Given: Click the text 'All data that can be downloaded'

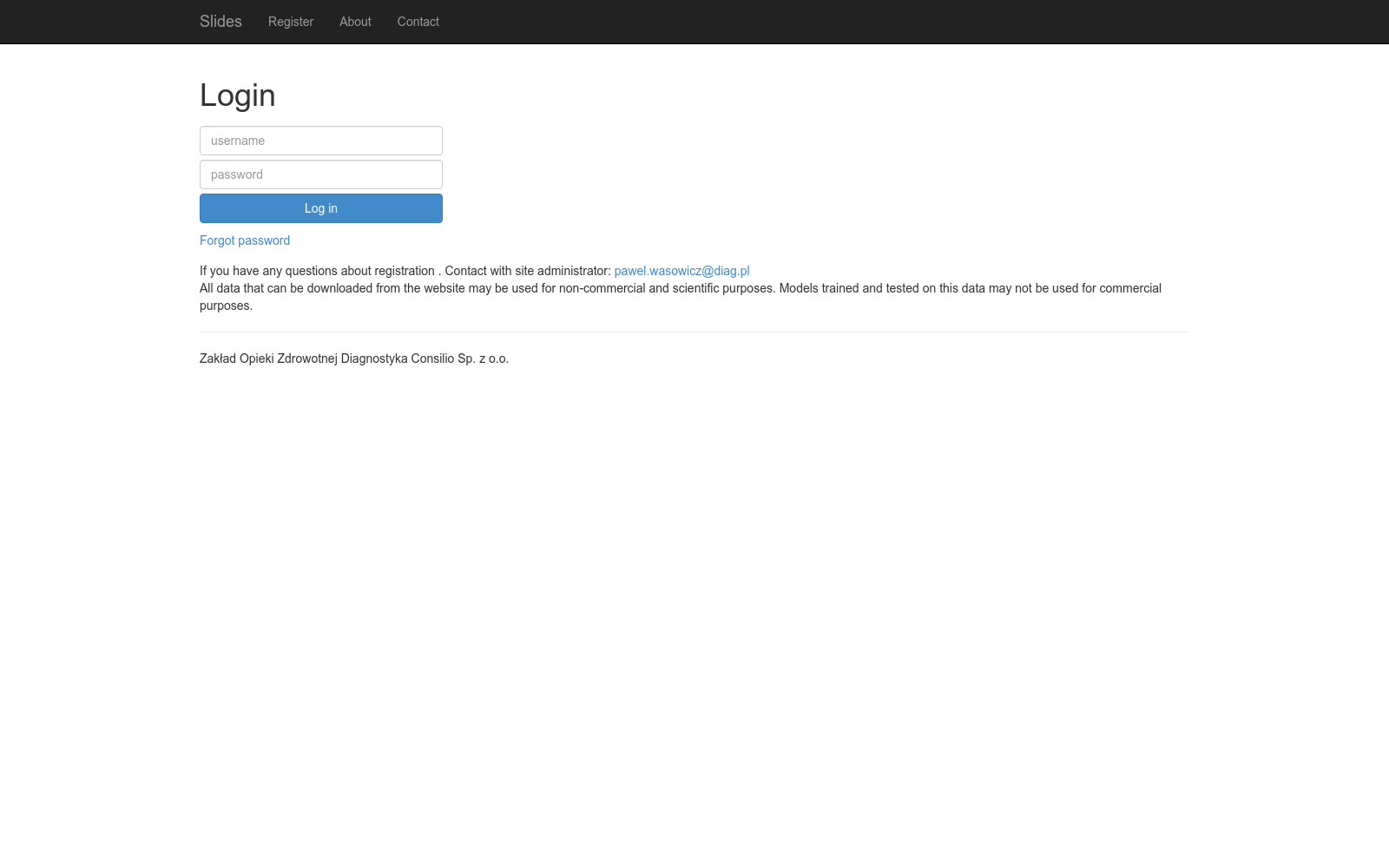Looking at the screenshot, I should coord(286,288).
